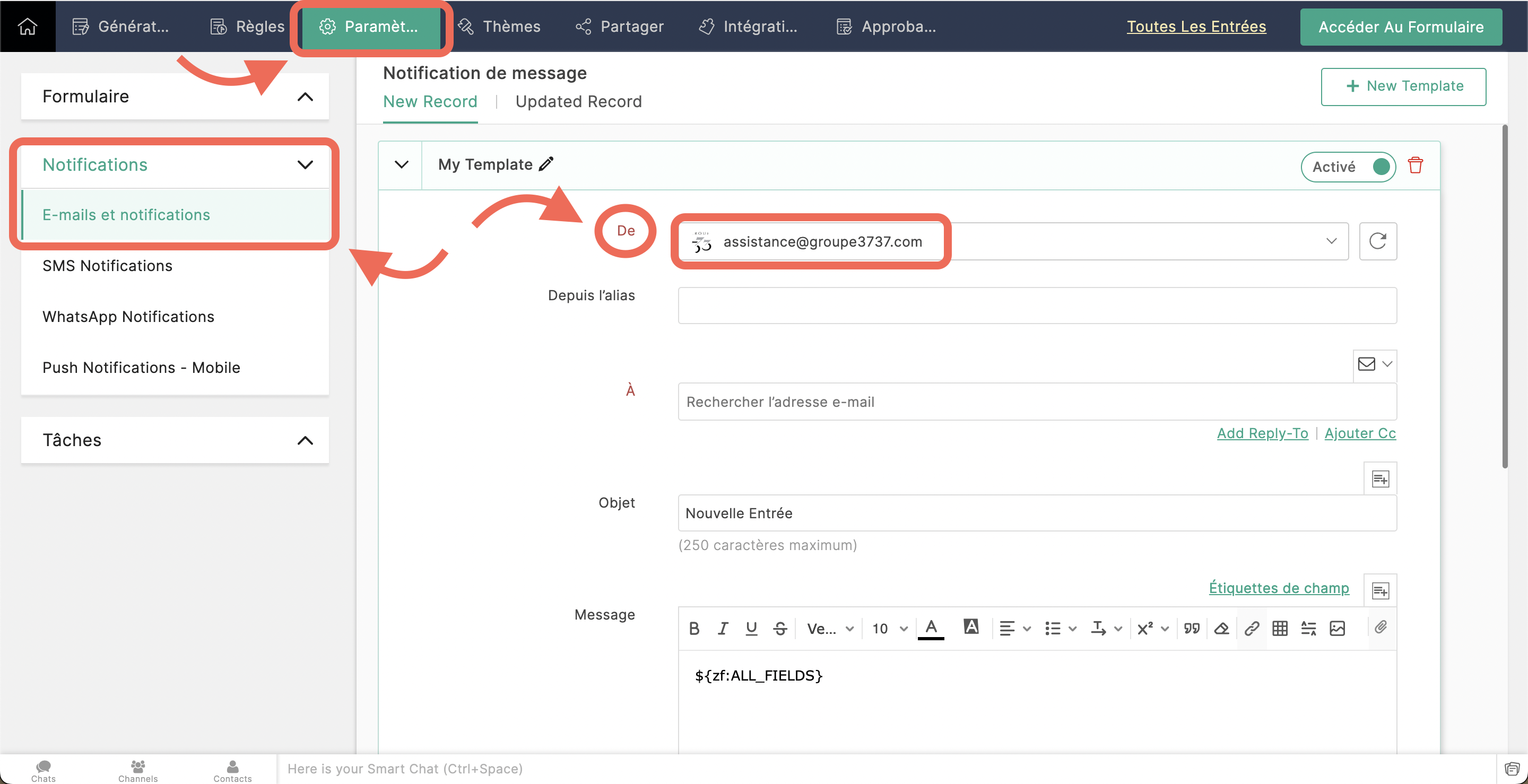Insert a table in message editor
This screenshot has height=784, width=1528.
pyautogui.click(x=1280, y=628)
